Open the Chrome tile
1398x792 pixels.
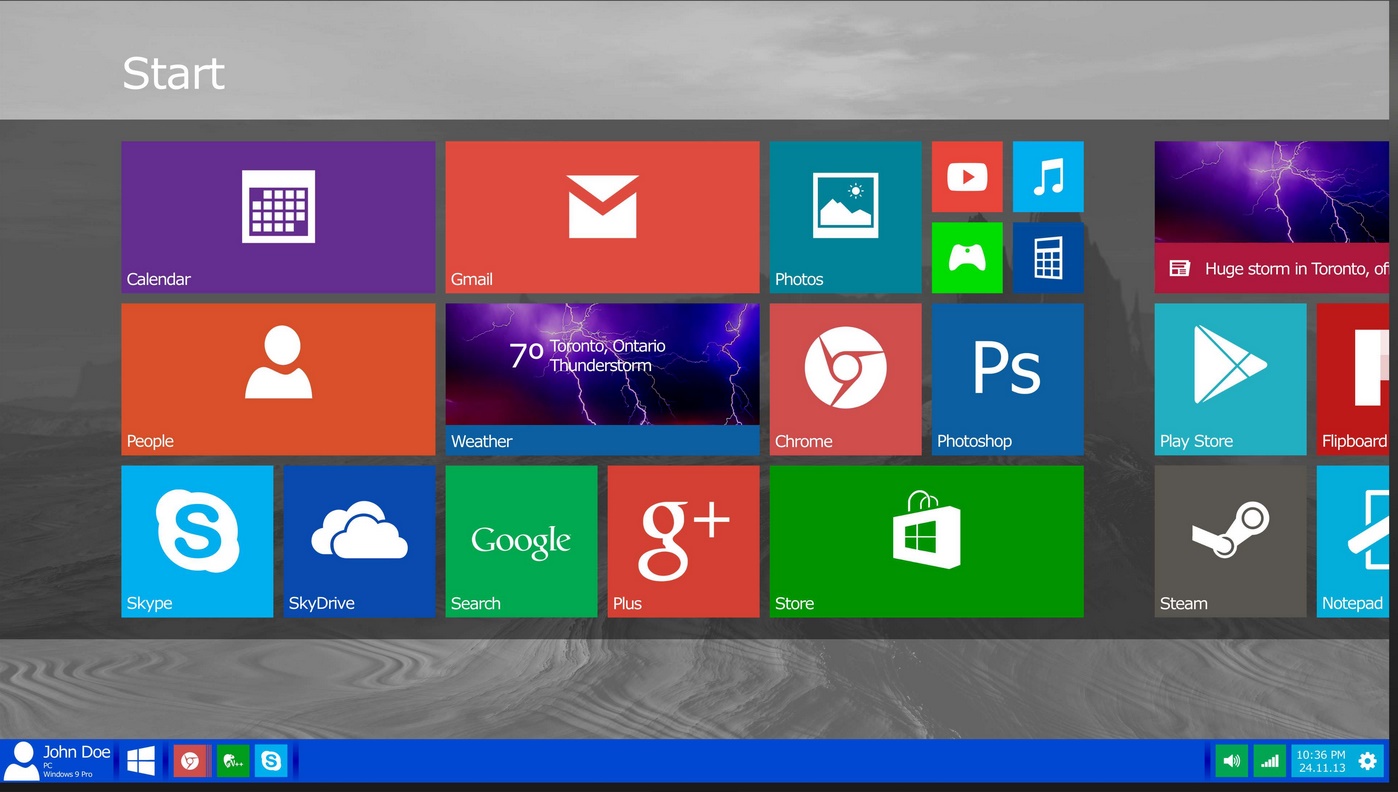point(845,379)
